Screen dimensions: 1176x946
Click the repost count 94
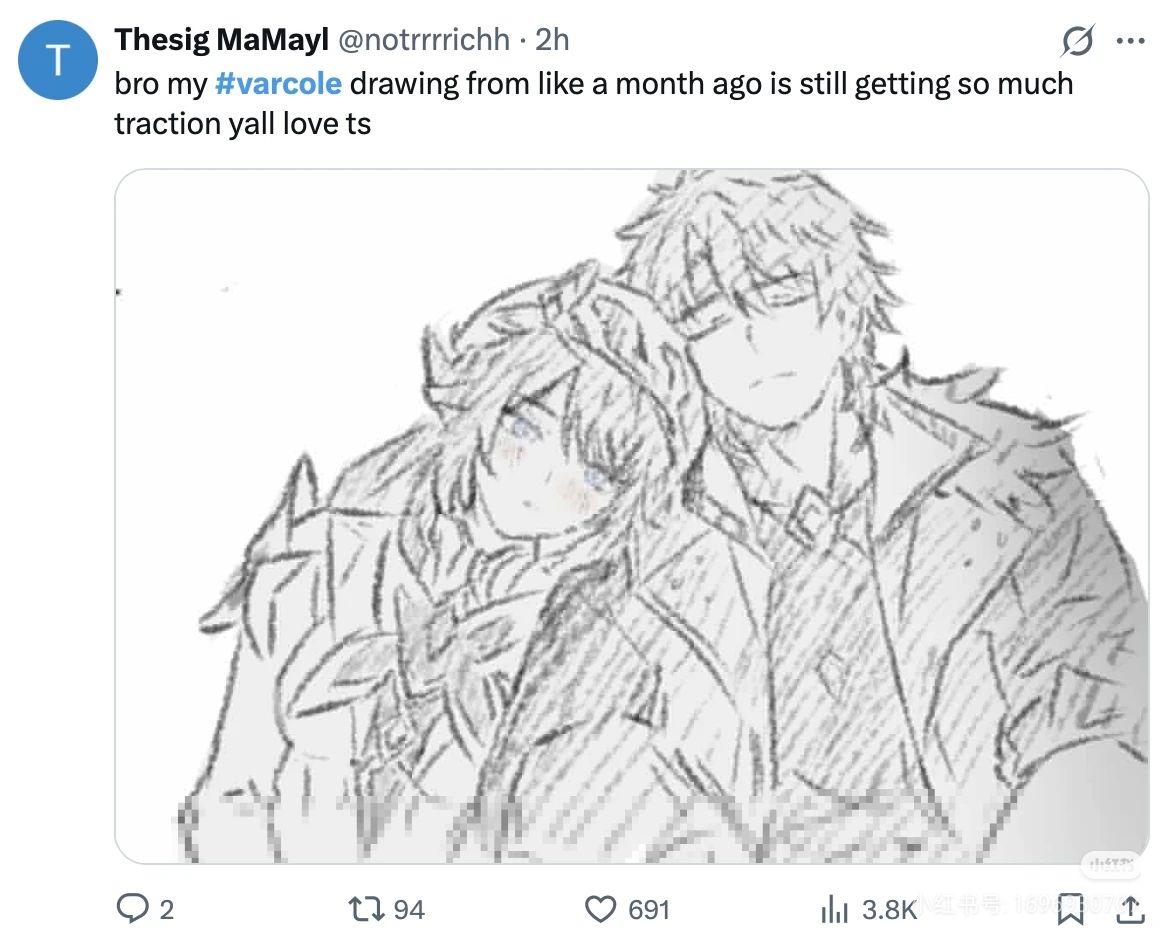click(x=409, y=909)
